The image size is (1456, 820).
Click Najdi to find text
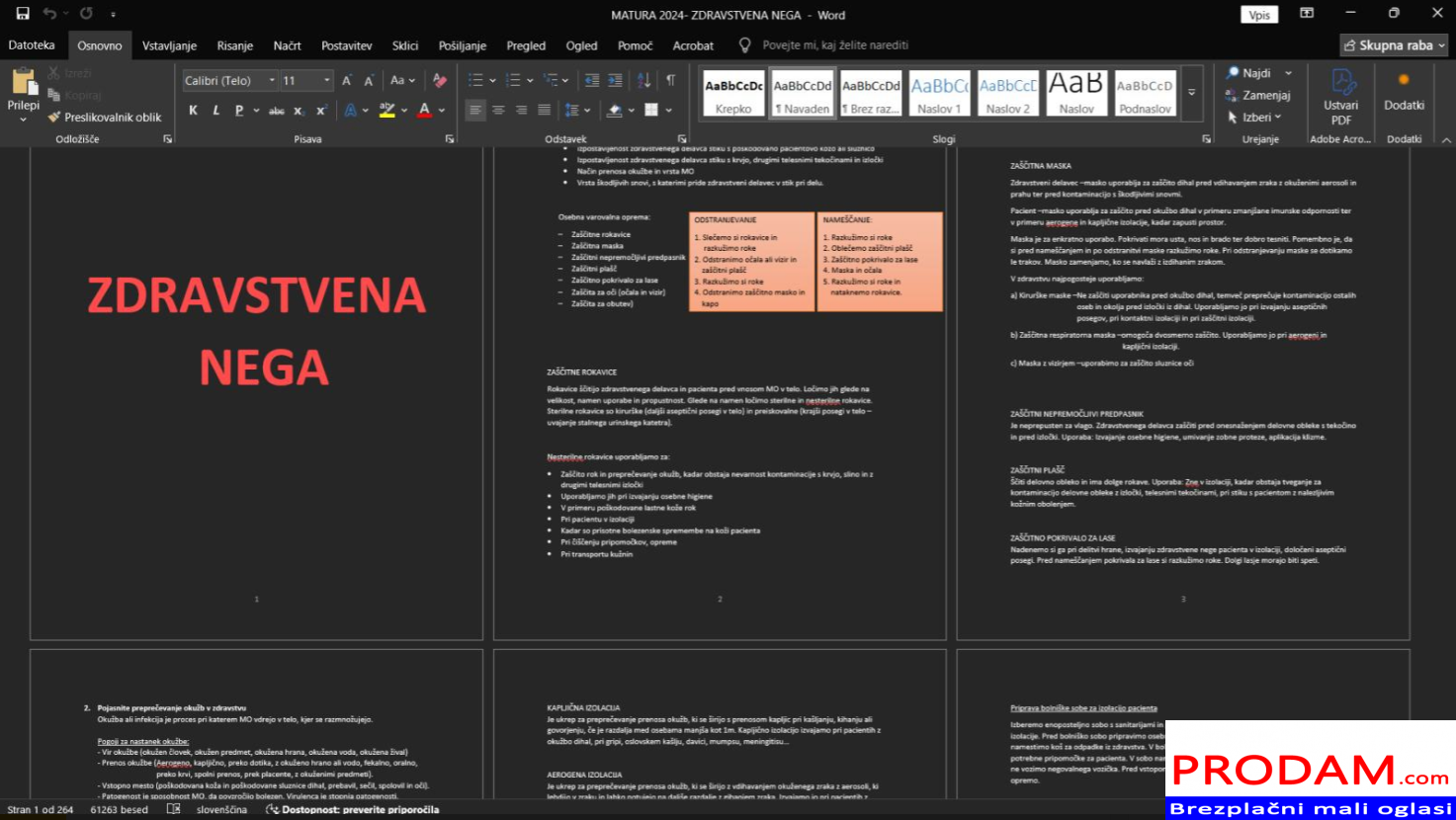tap(1248, 73)
